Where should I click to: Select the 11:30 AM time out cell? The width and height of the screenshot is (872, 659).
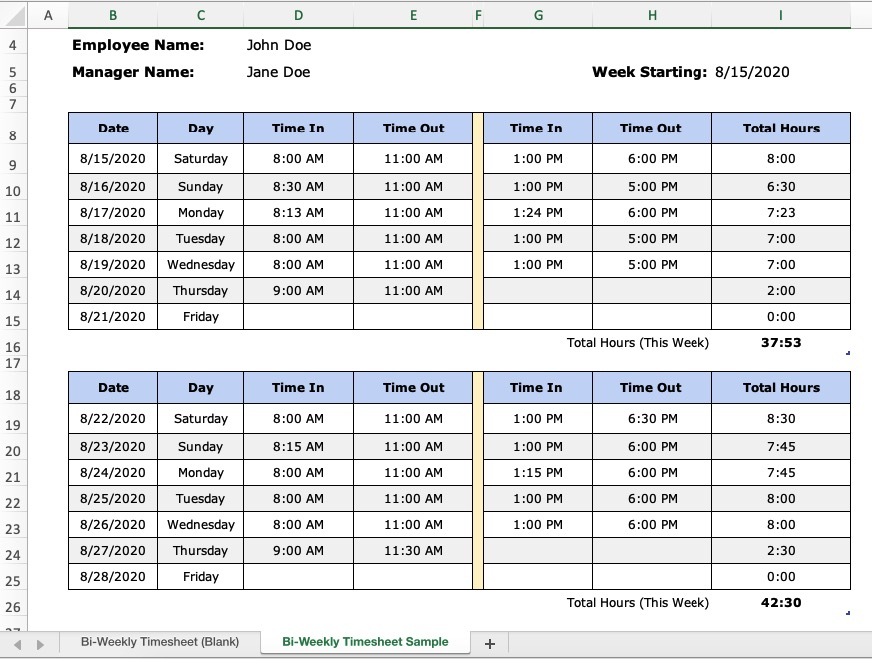pyautogui.click(x=413, y=551)
